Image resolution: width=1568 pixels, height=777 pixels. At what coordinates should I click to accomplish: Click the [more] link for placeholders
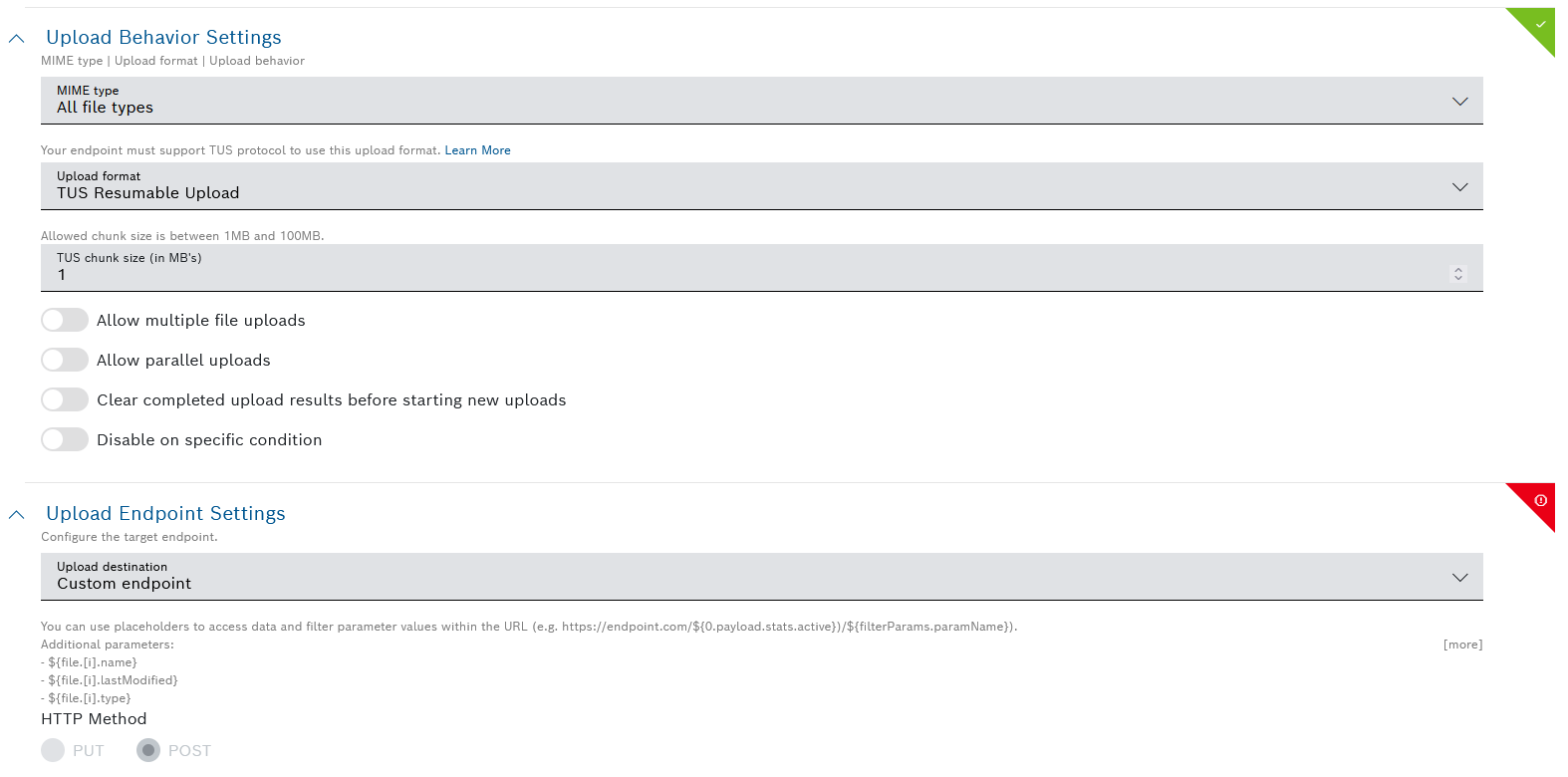1461,645
